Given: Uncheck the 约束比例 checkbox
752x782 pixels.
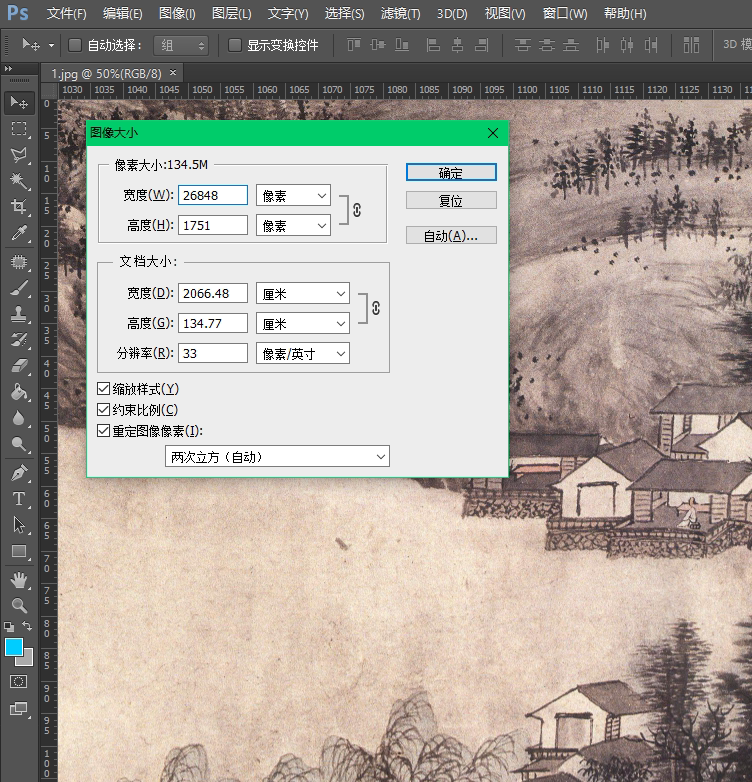Looking at the screenshot, I should tap(103, 409).
